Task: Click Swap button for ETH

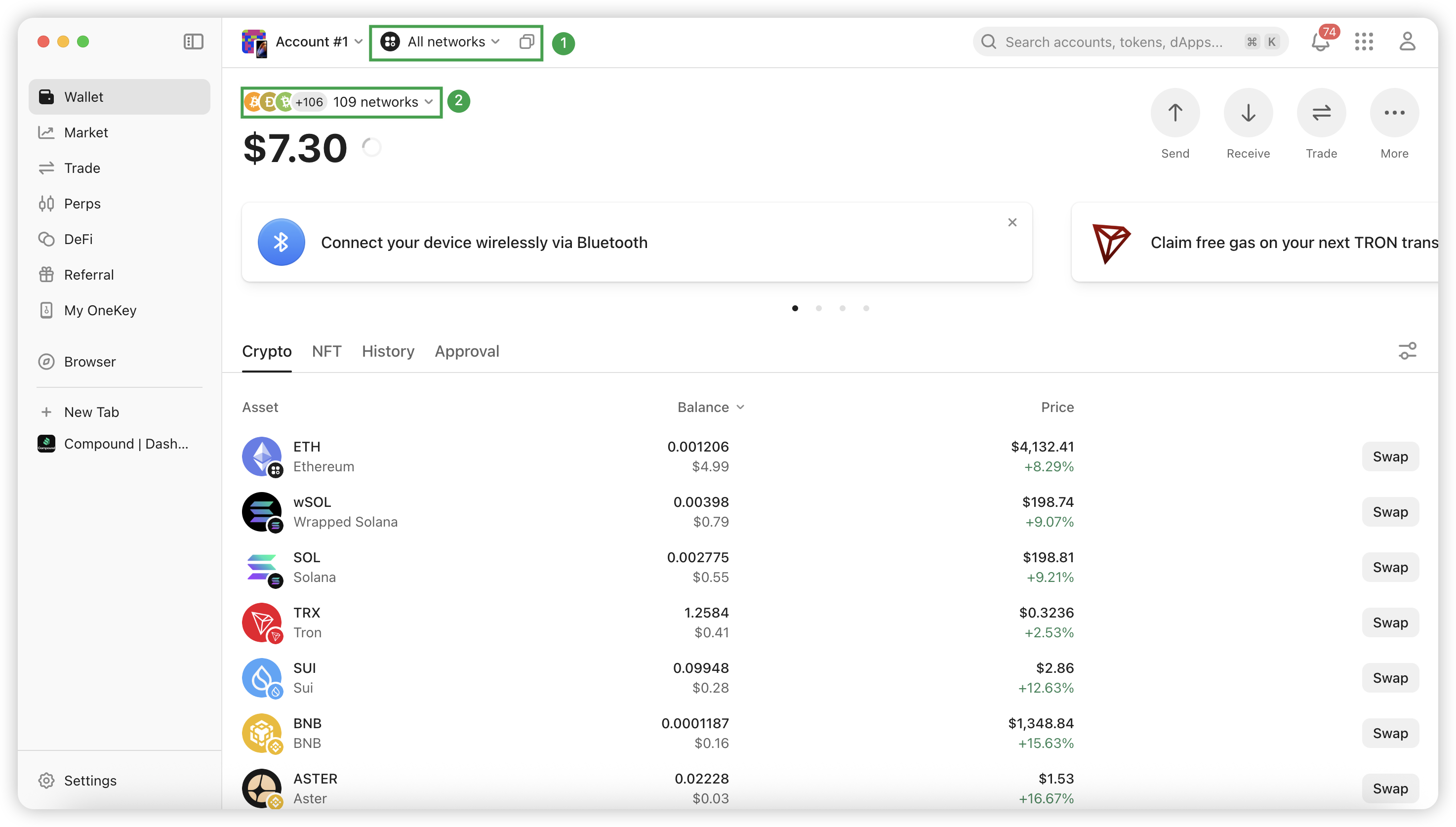Action: (x=1390, y=456)
